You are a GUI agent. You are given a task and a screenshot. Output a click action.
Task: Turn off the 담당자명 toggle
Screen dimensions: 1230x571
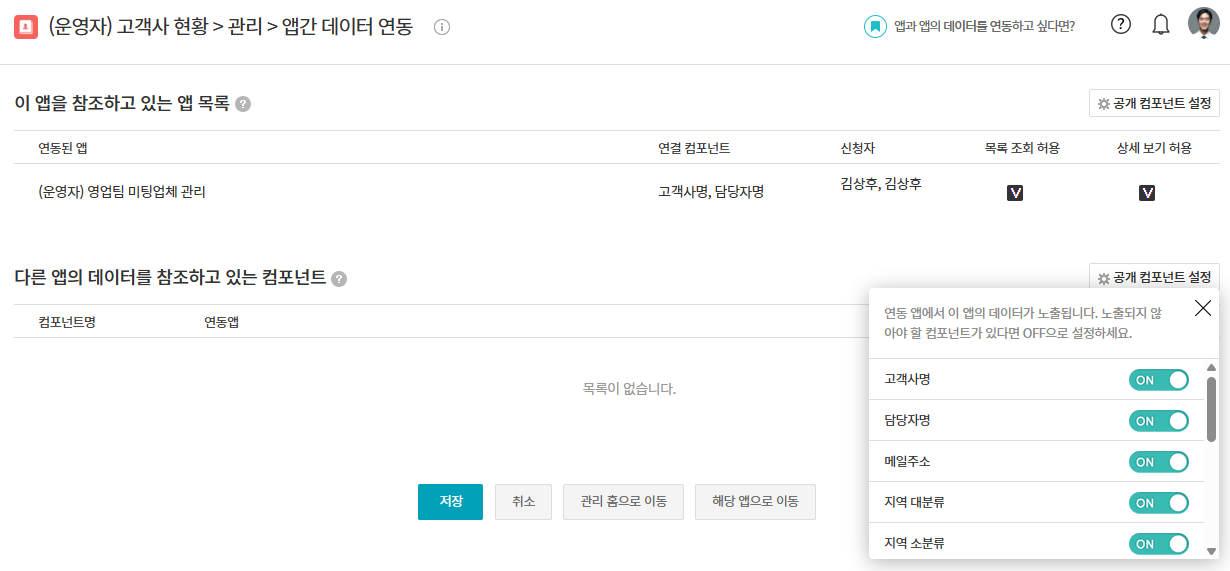[x=1158, y=421]
